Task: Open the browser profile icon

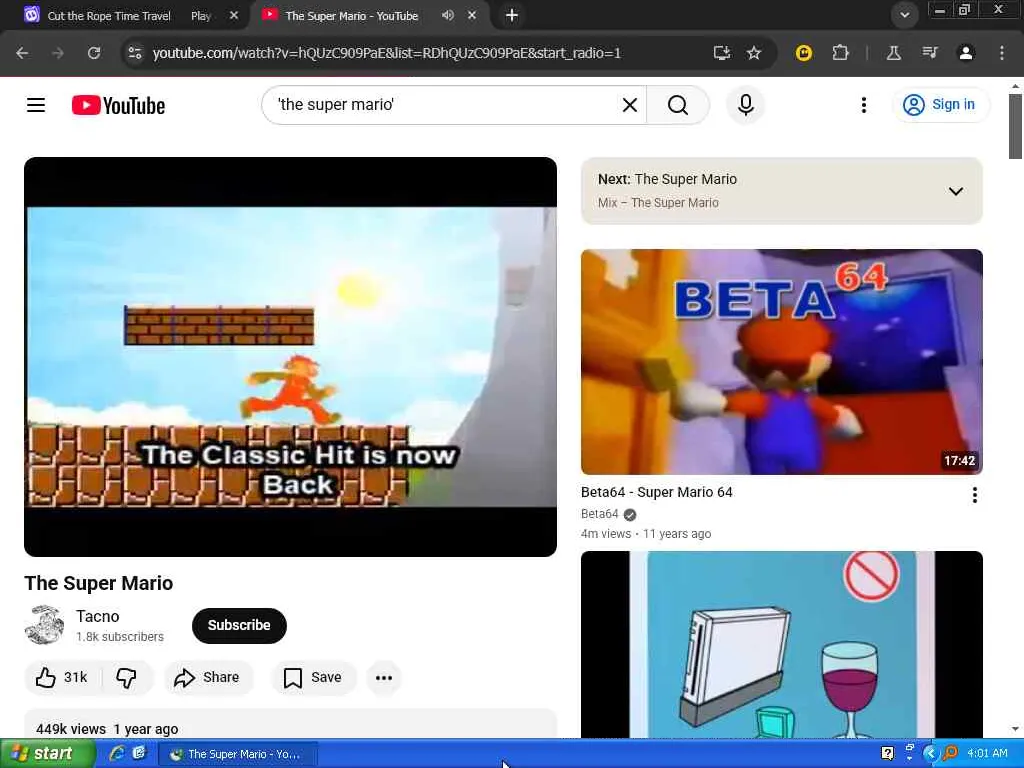Action: 966,53
